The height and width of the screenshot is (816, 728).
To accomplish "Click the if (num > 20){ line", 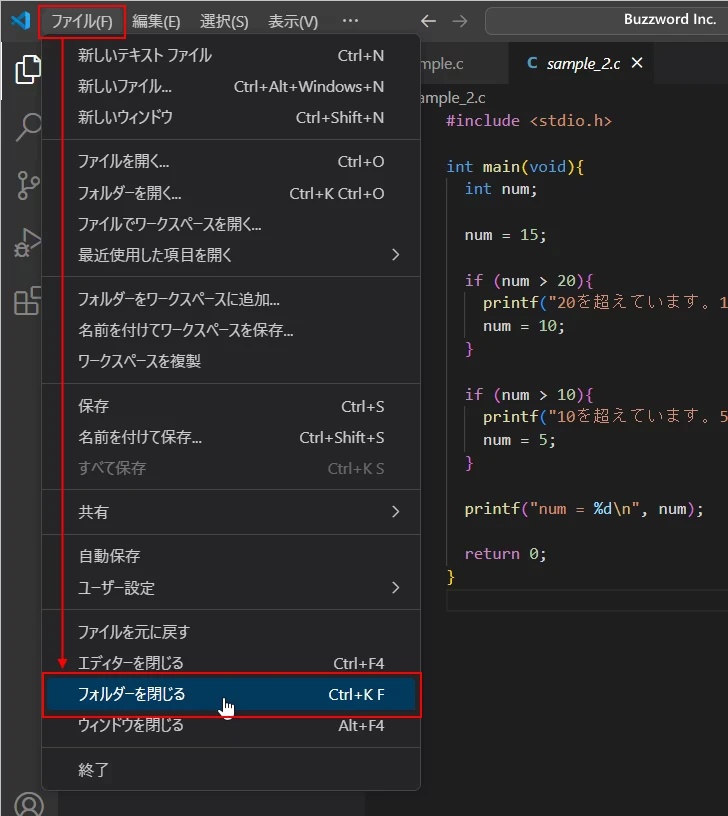I will [529, 280].
